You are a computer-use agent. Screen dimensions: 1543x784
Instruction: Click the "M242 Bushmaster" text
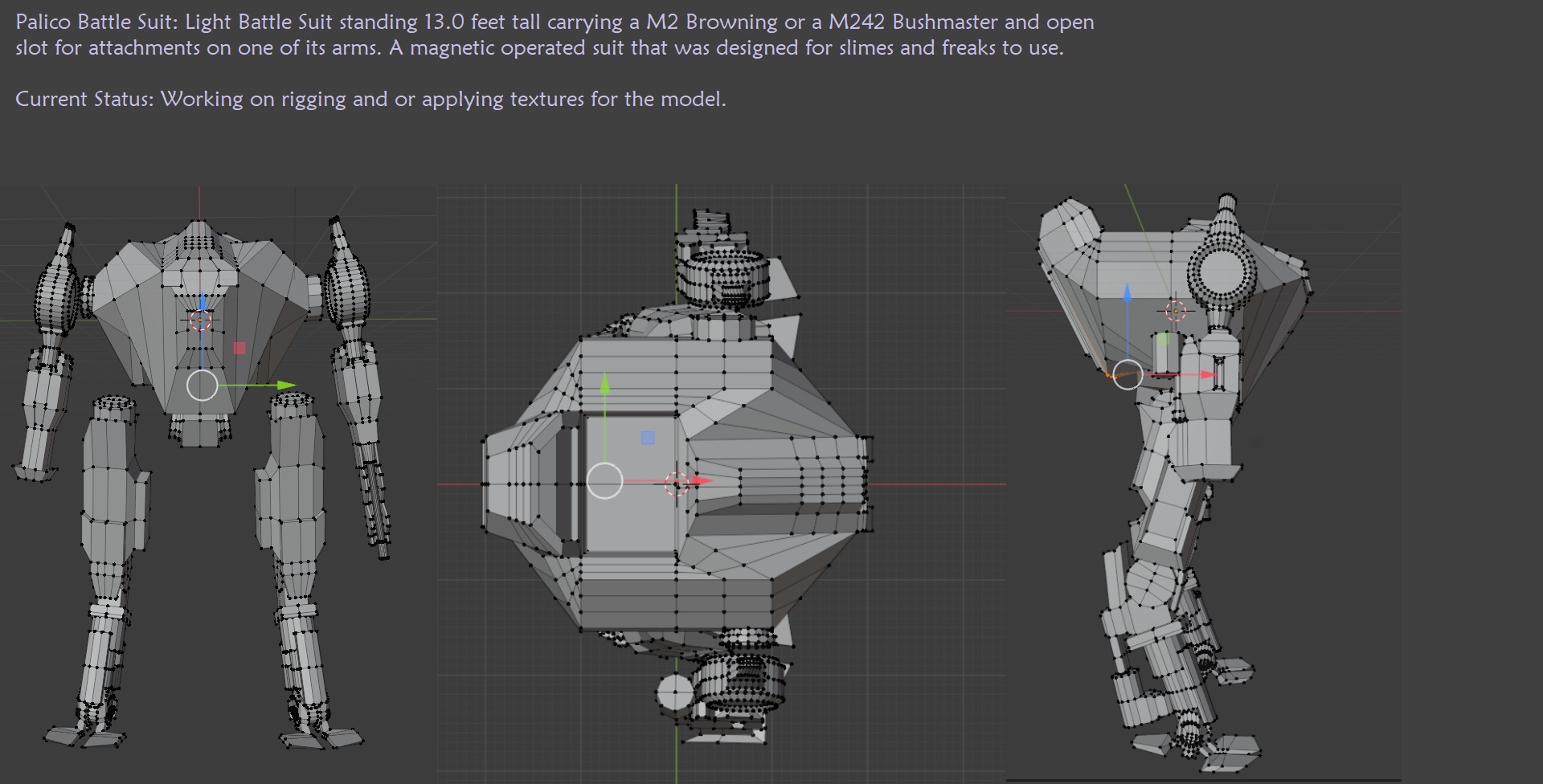(913, 22)
